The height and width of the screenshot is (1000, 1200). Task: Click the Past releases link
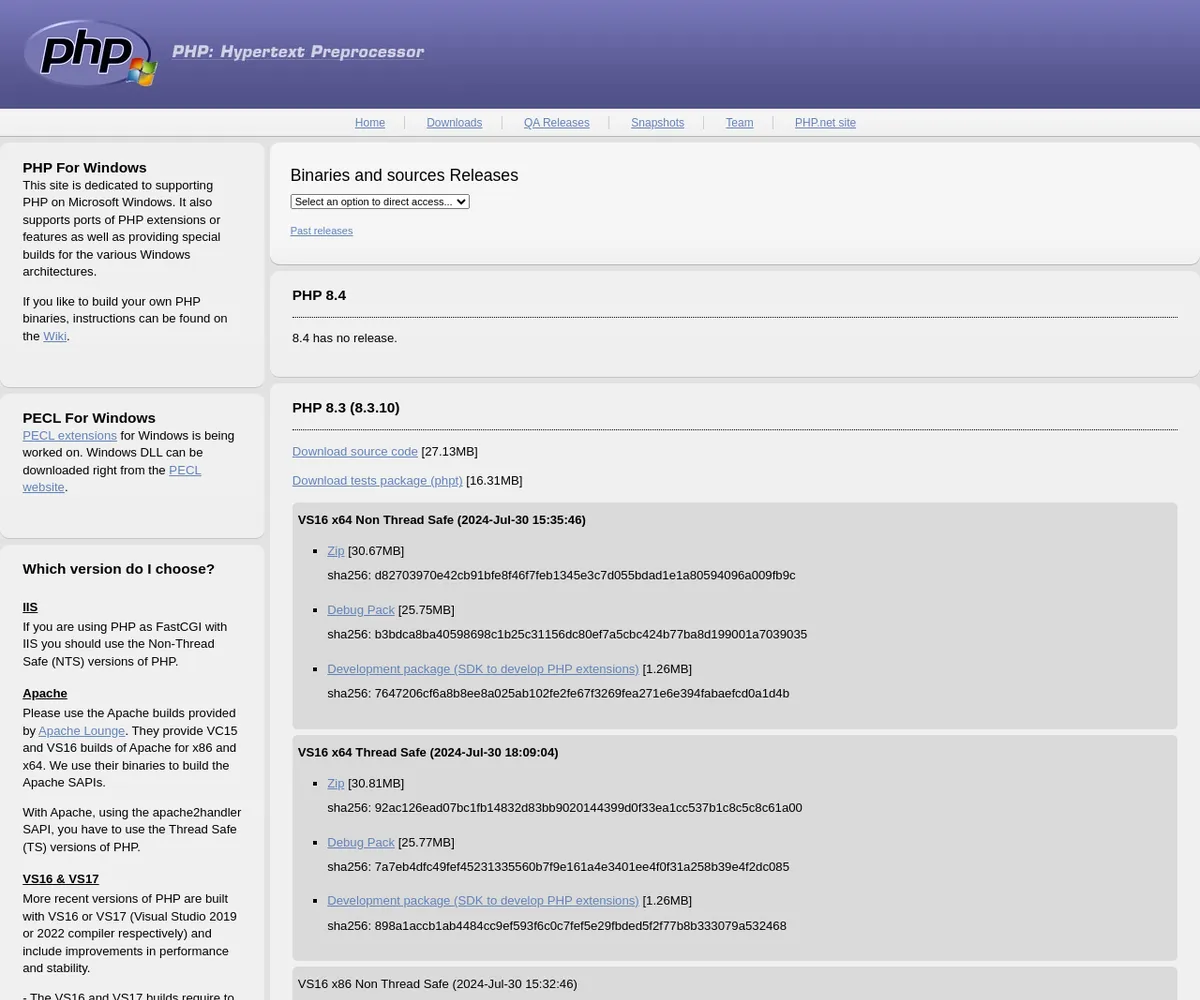[321, 231]
